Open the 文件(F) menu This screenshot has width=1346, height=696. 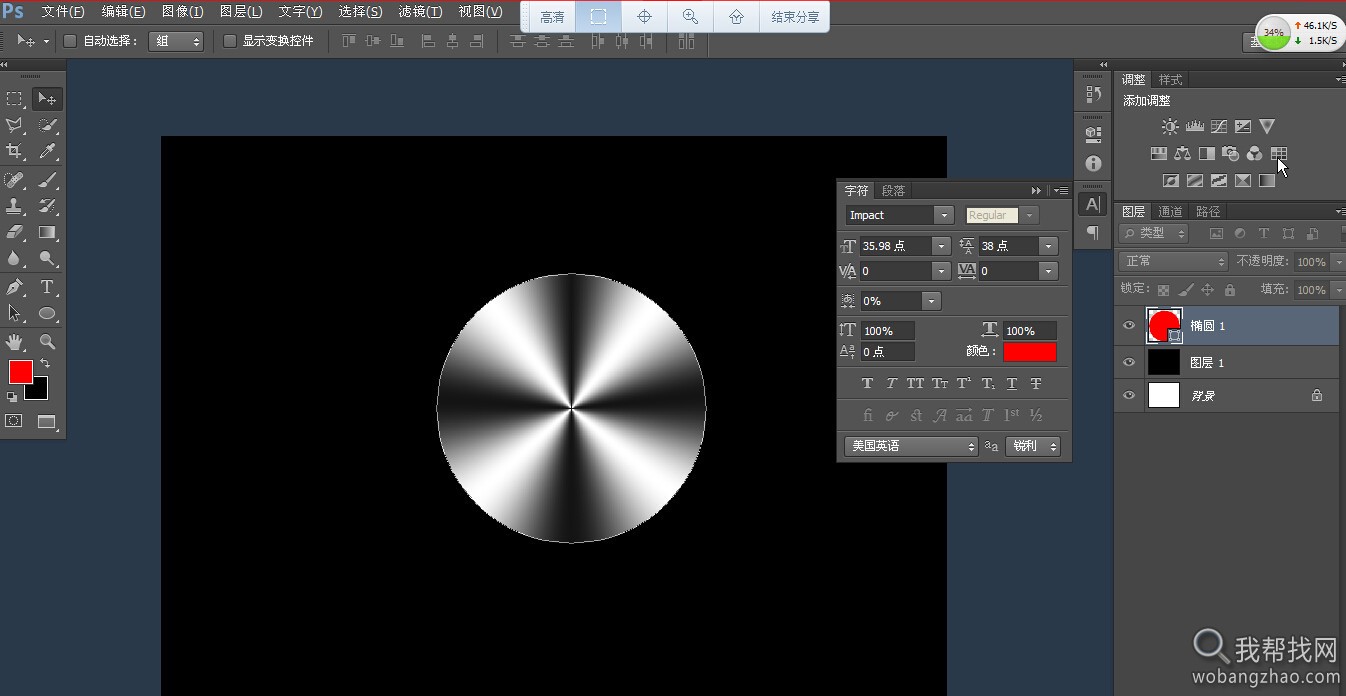point(63,12)
